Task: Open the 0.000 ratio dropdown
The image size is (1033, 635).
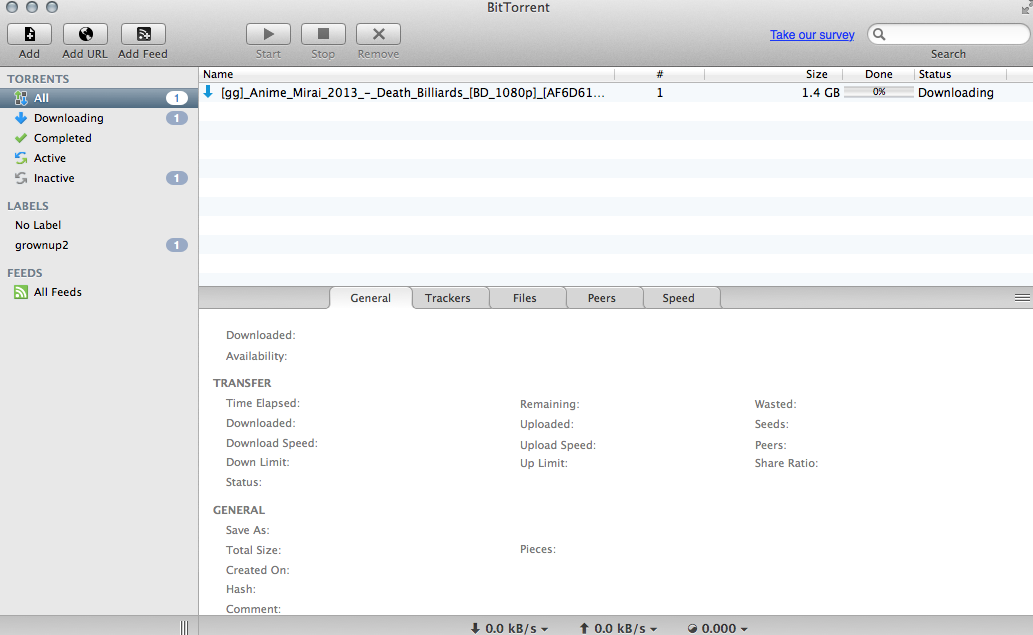Action: [x=717, y=628]
